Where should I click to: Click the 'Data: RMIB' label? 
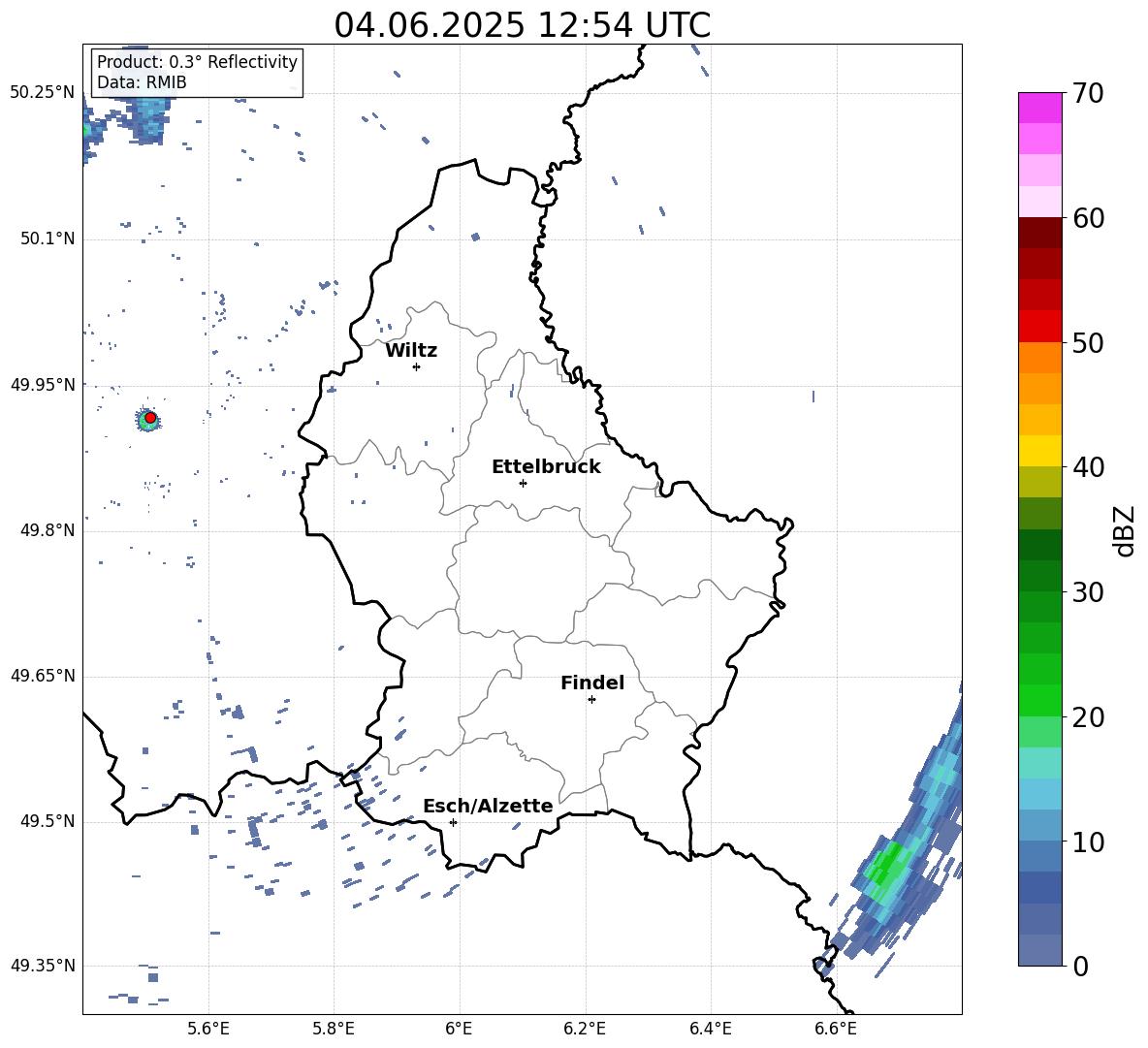142,82
